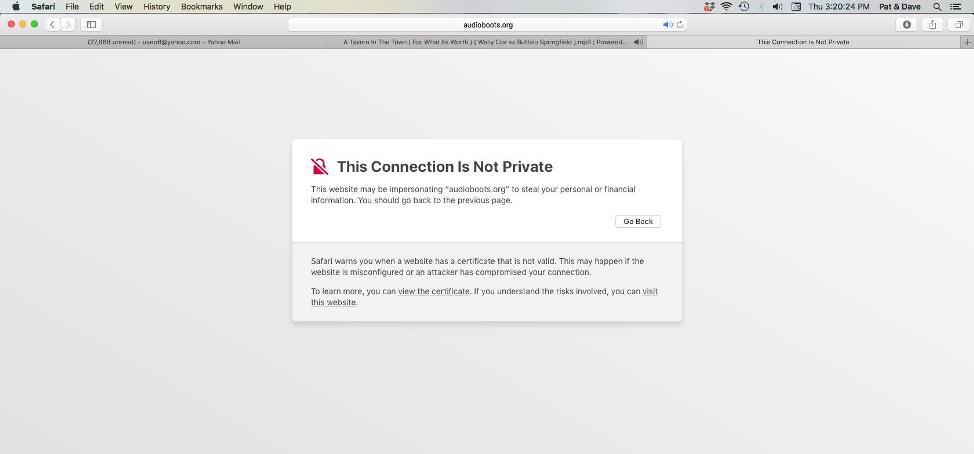Screen dimensions: 974x454
Task: Add a new tab with plus icon
Action: point(967,42)
